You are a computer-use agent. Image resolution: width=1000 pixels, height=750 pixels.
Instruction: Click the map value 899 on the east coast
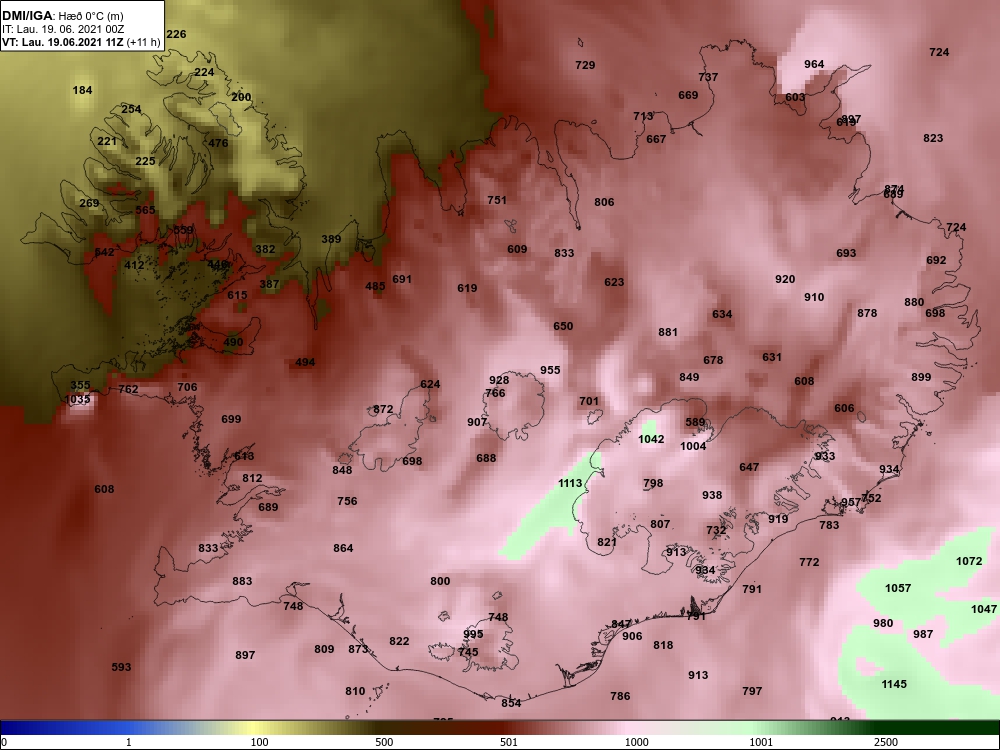coord(921,377)
